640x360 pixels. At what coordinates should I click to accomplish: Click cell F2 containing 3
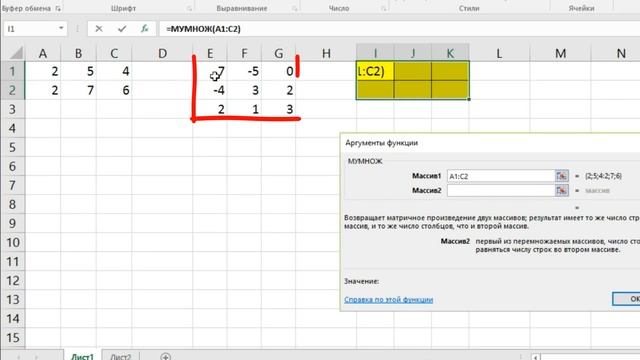[x=244, y=90]
